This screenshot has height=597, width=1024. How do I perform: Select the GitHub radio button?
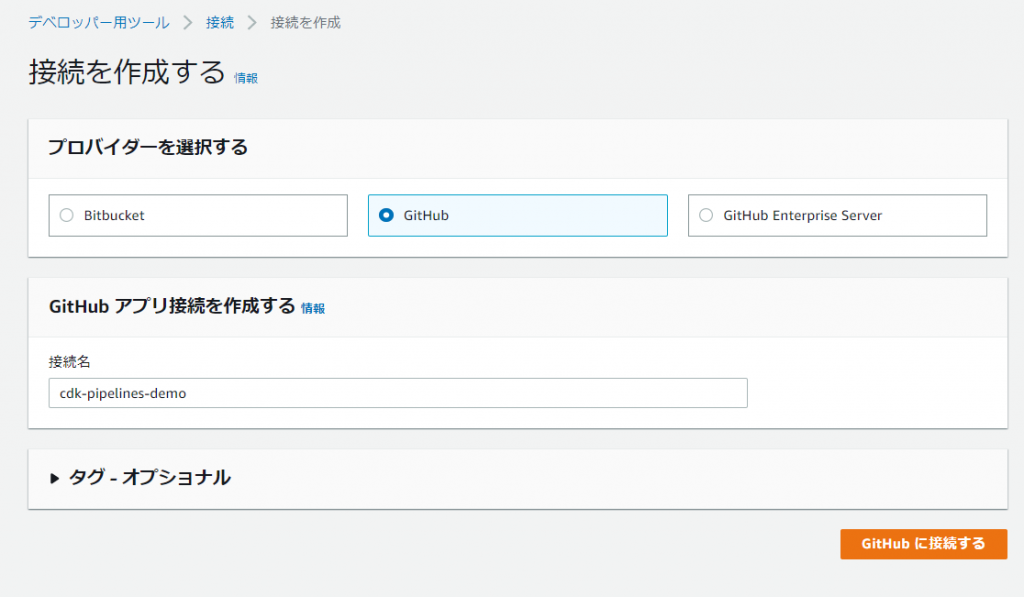click(387, 216)
